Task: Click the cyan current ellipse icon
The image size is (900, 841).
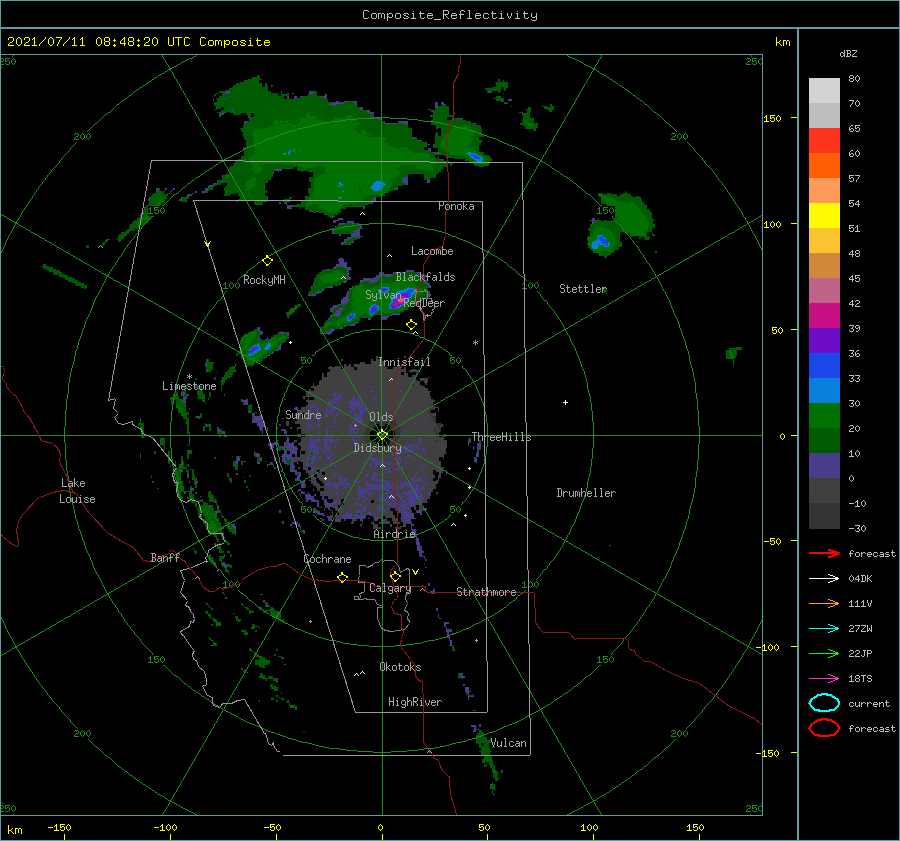Action: [x=824, y=703]
